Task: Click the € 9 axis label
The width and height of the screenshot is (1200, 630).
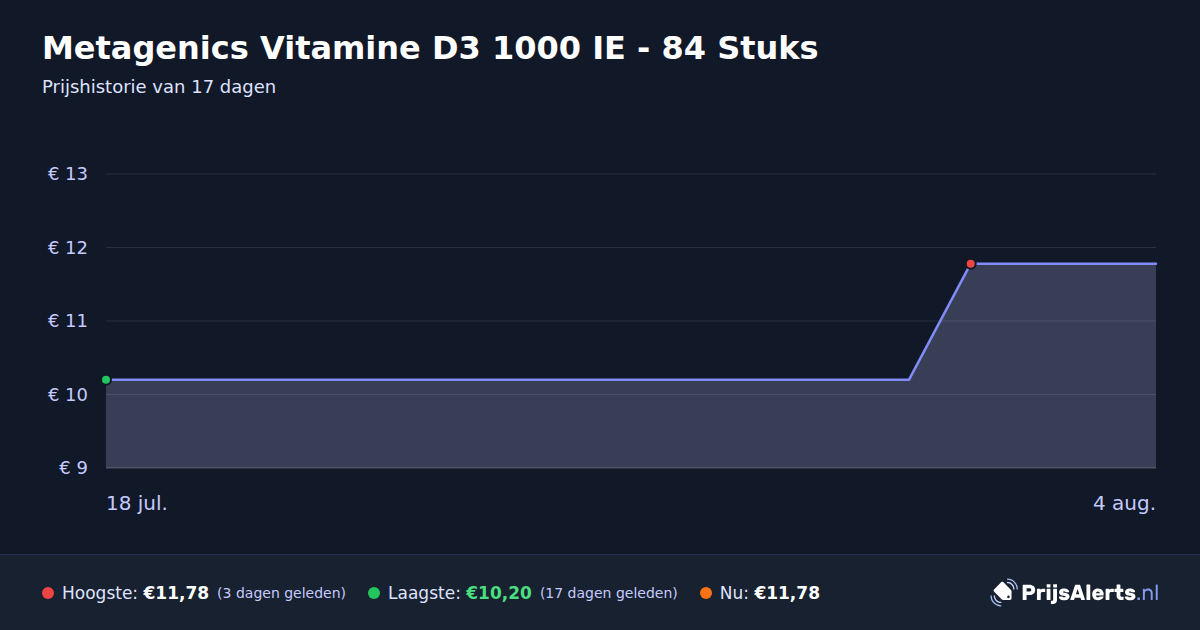Action: [x=74, y=468]
